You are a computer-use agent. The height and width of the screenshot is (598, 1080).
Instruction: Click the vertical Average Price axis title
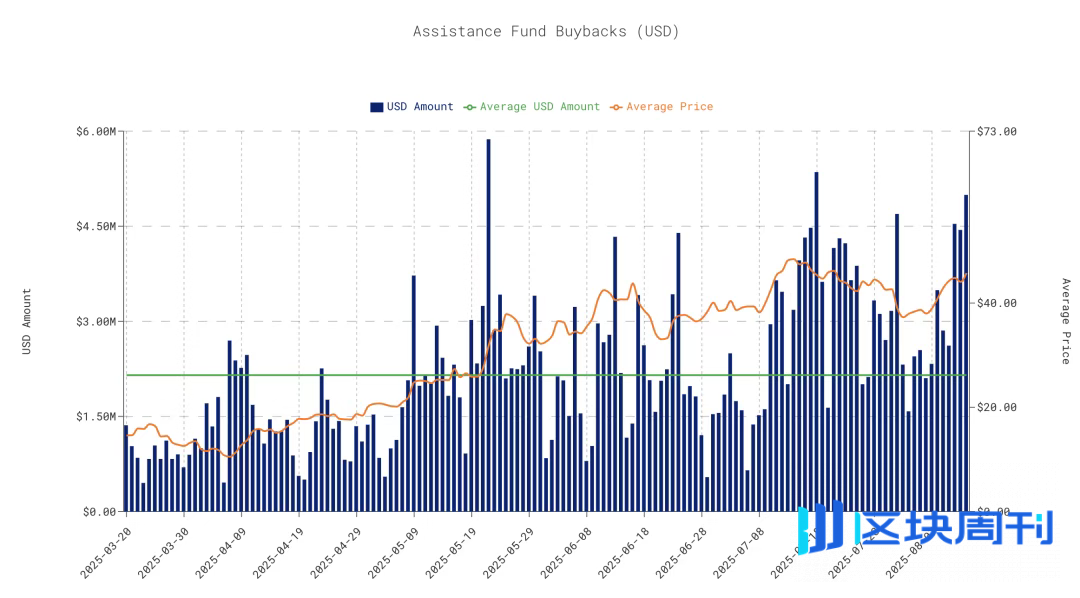pos(1065,321)
